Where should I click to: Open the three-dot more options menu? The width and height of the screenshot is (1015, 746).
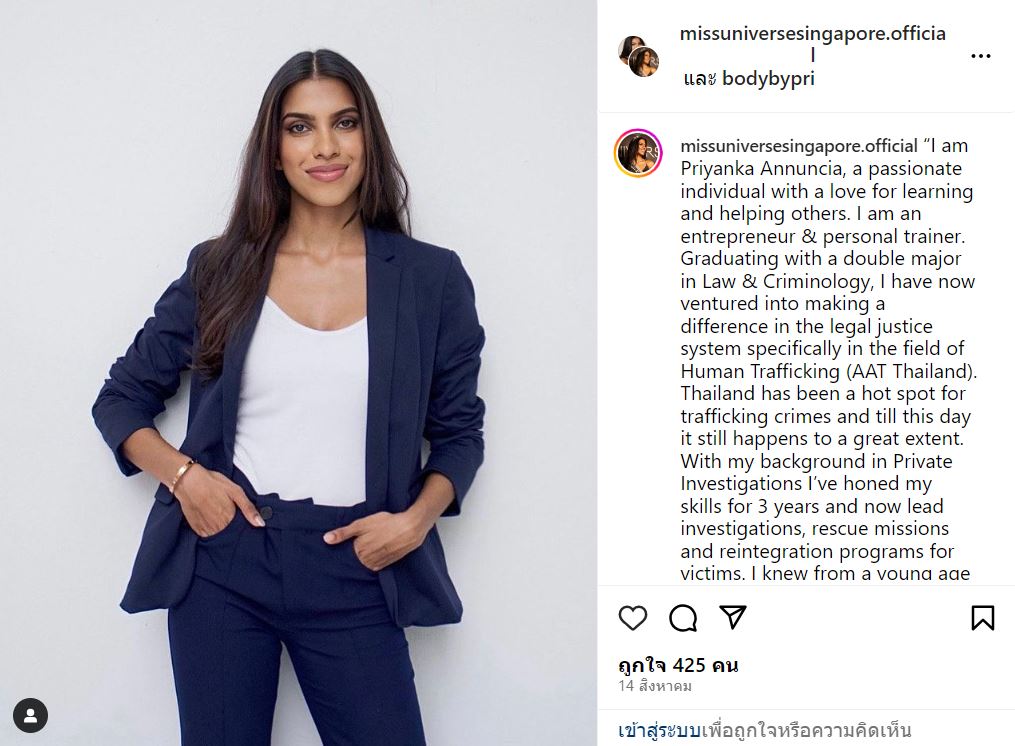click(x=981, y=56)
